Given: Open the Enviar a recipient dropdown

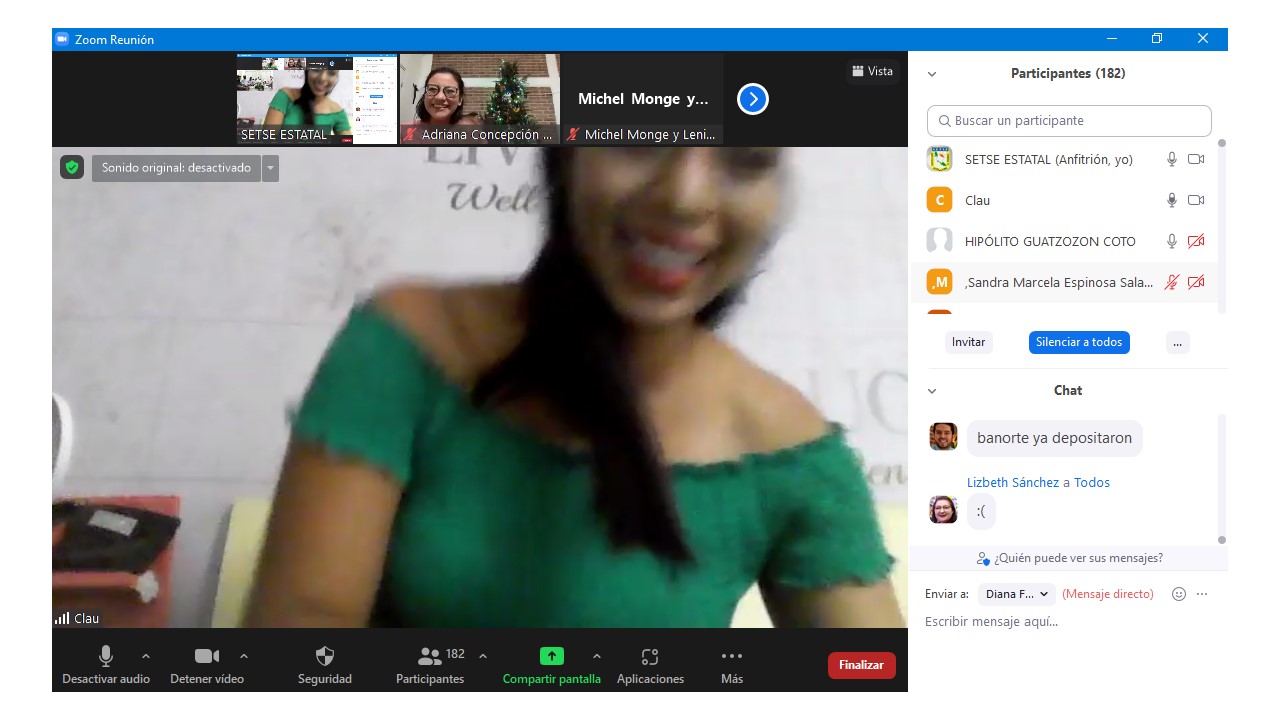Looking at the screenshot, I should click(1016, 594).
